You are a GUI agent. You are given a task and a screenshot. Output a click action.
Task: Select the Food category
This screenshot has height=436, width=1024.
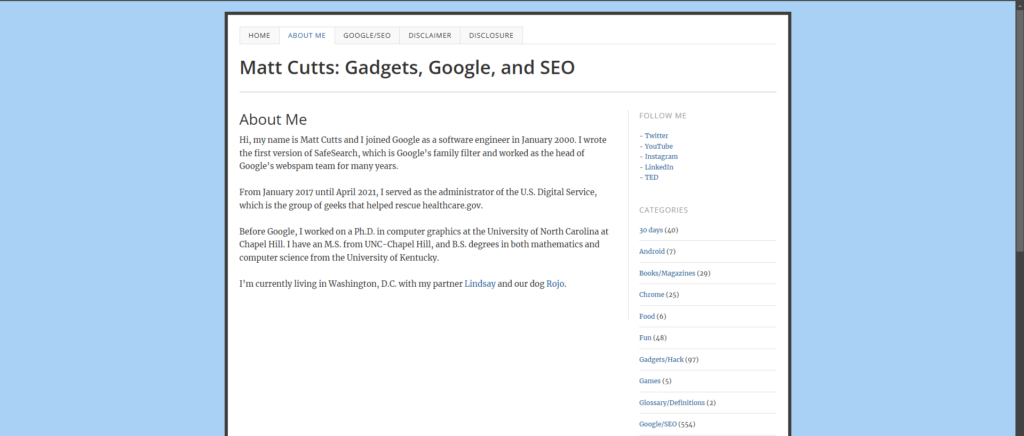(647, 316)
